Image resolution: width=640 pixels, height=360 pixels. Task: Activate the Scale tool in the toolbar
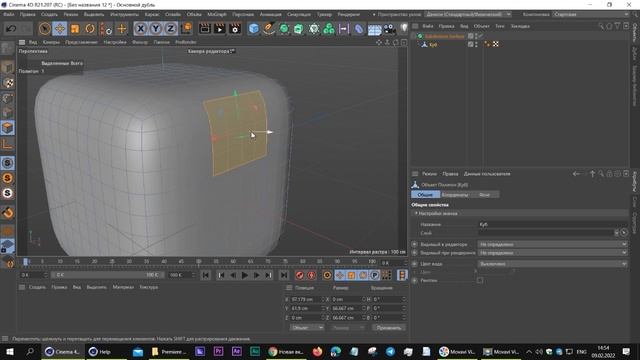coord(75,29)
